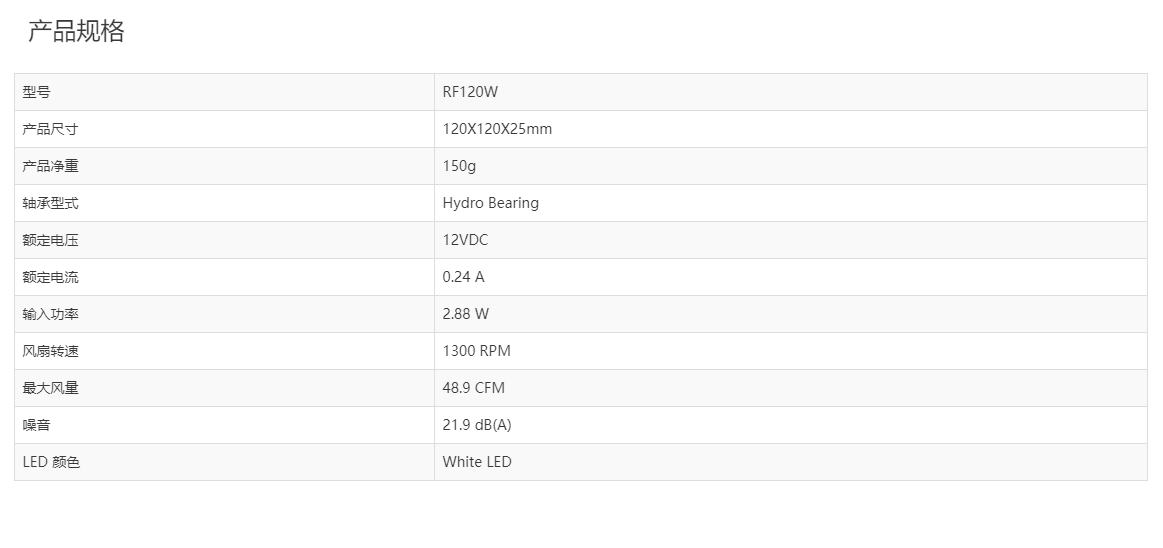Click the 产品尺寸 row label

click(x=50, y=129)
